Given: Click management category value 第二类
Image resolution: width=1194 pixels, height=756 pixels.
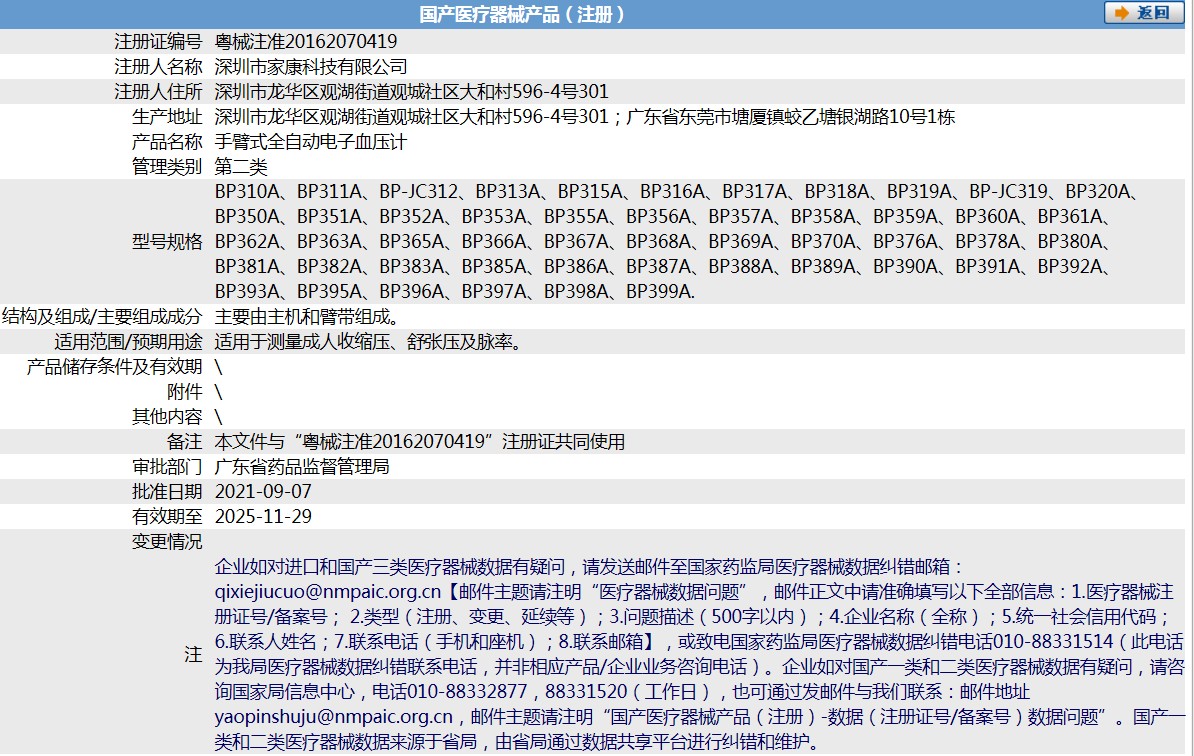Looking at the screenshot, I should (241, 167).
